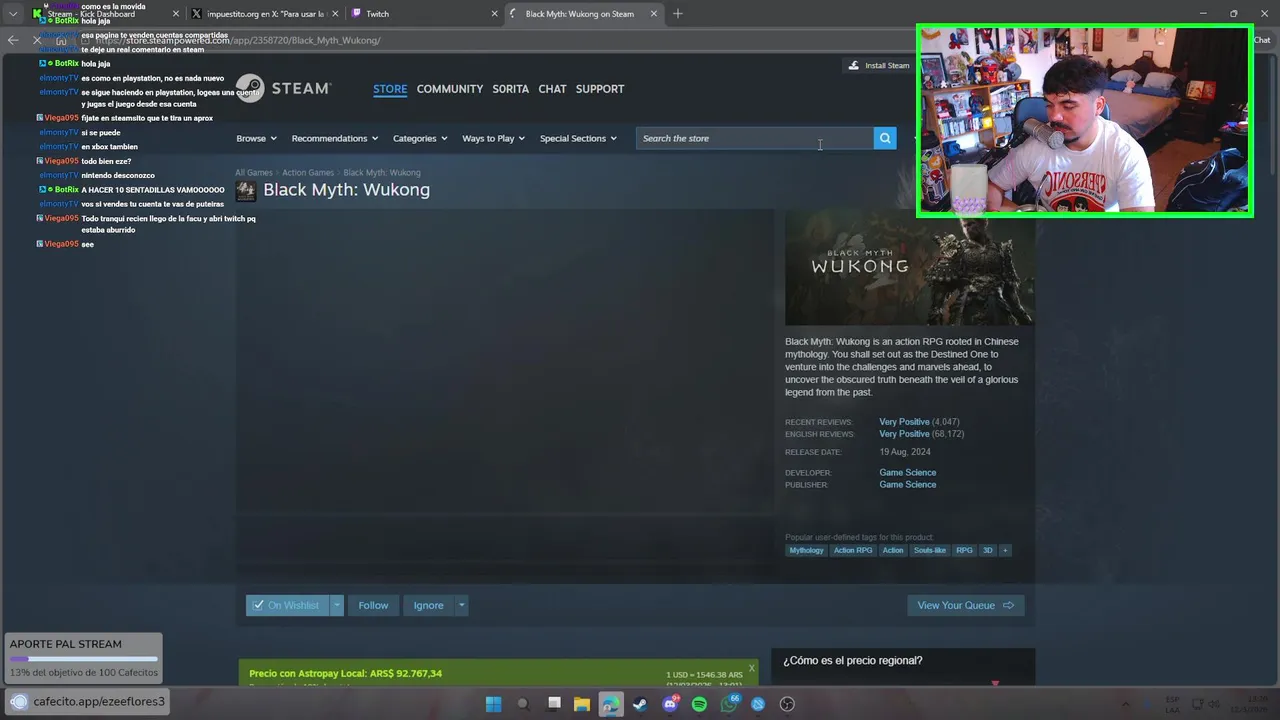
Task: Close the impuestito.org X tab
Action: click(x=335, y=14)
